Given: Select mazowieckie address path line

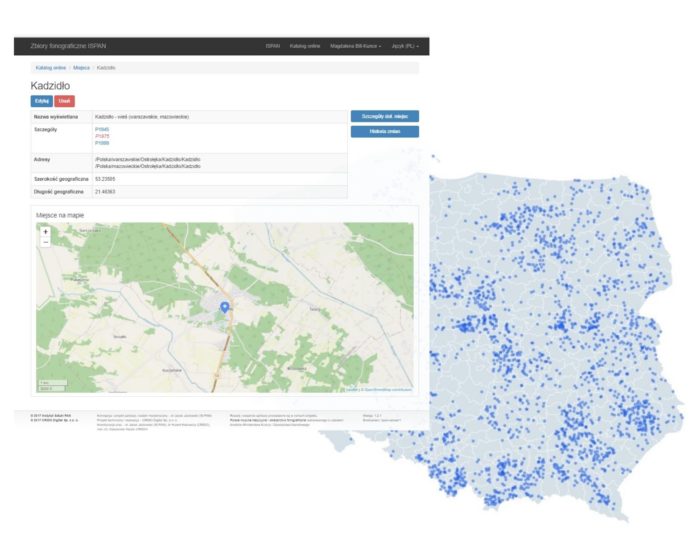Looking at the screenshot, I should click(x=148, y=166).
